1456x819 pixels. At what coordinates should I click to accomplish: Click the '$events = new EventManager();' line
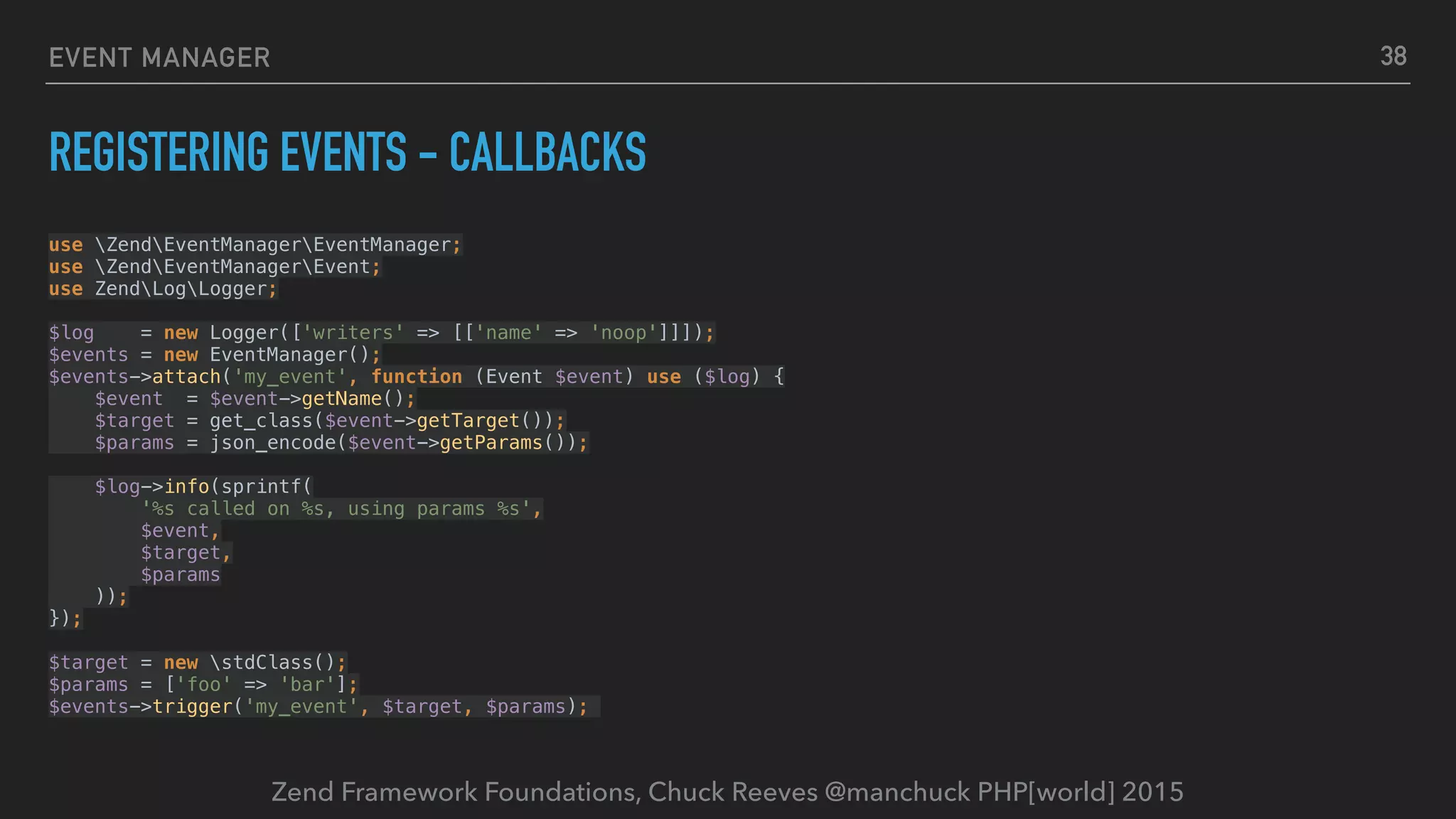tap(215, 355)
